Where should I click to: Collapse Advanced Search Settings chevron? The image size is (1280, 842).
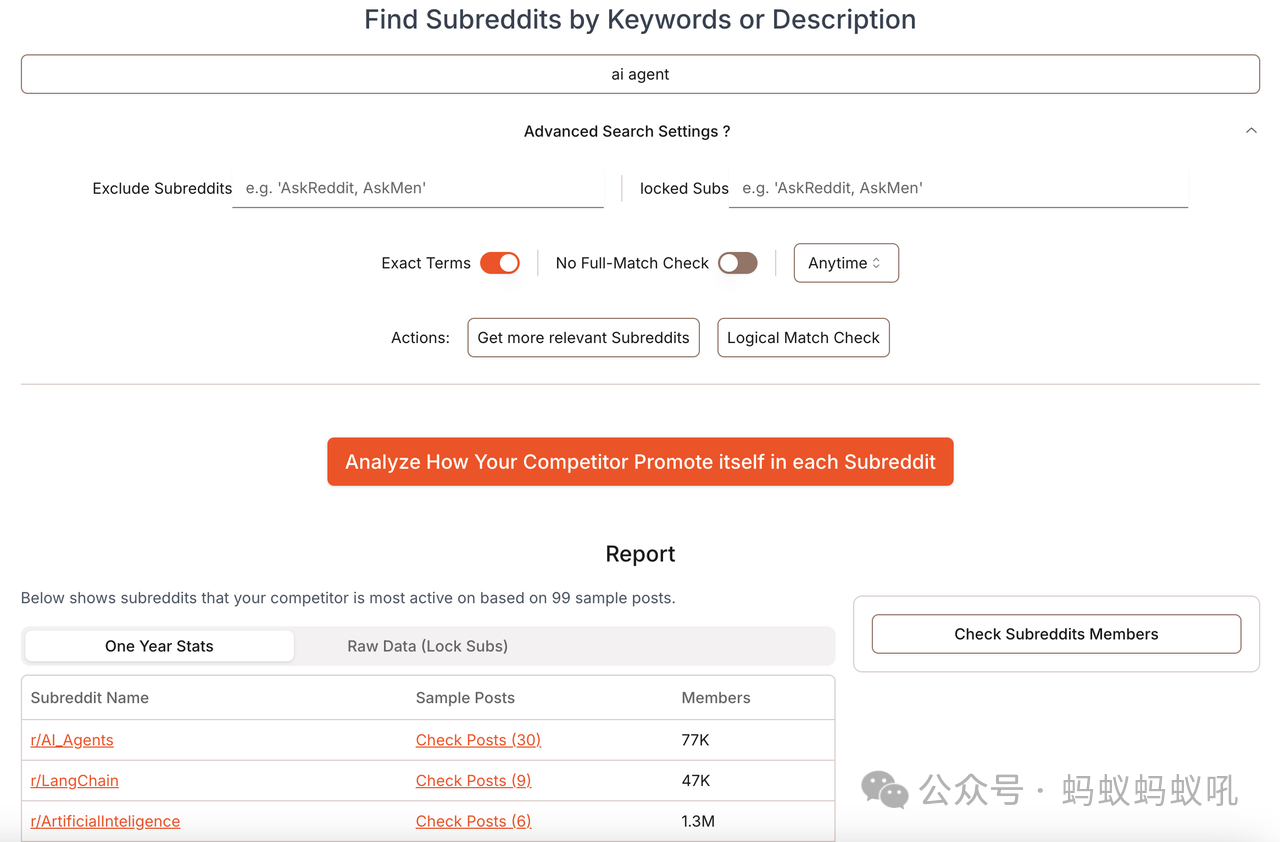pyautogui.click(x=1251, y=131)
